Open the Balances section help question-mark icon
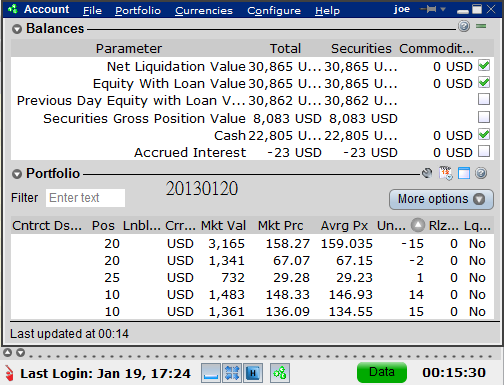Viewport: 504px width, 385px height. coord(464,26)
